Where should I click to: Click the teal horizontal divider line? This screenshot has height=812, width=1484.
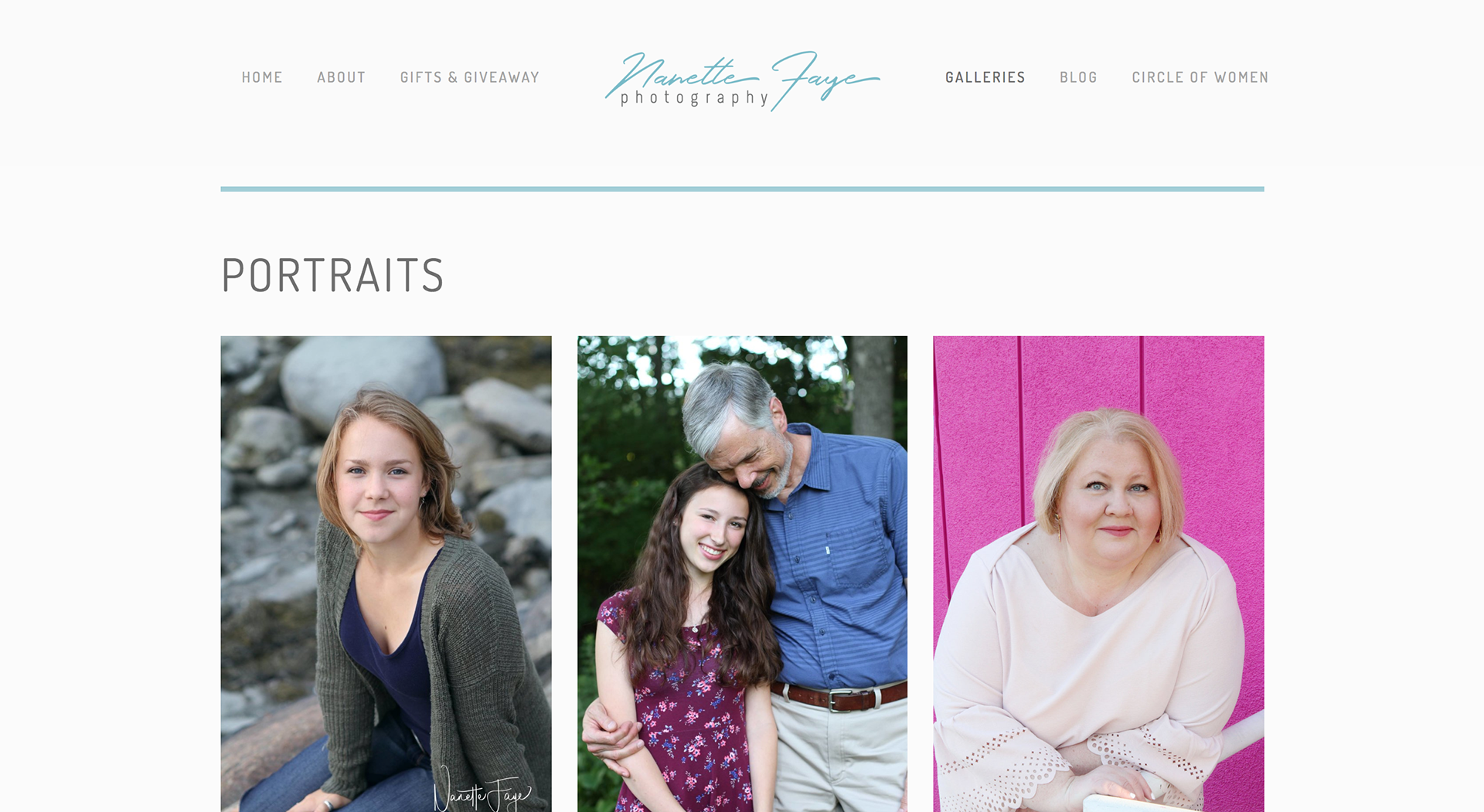742,189
